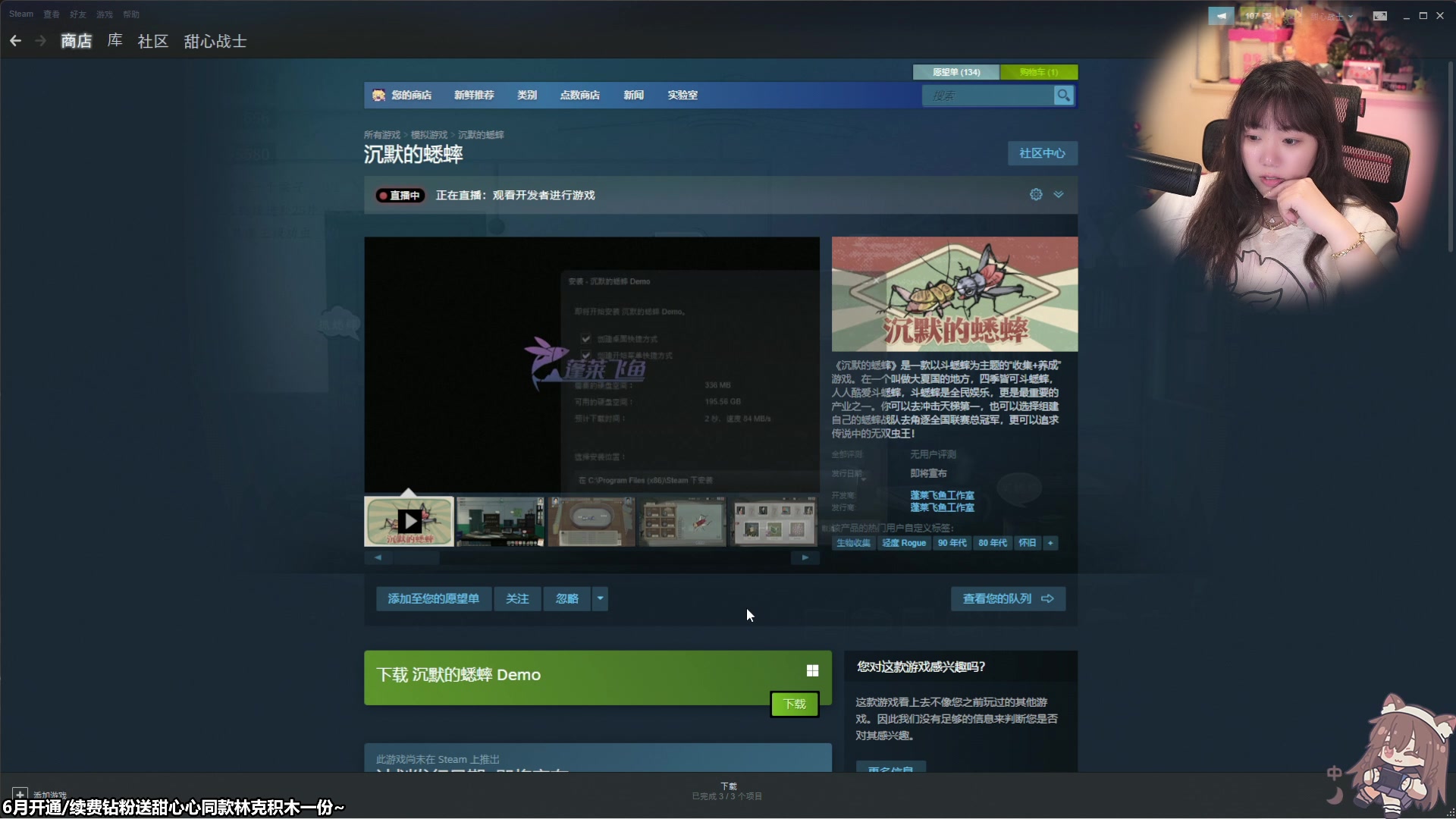Go forward with the right arrow icon
This screenshot has width=1456, height=819.
coord(41,41)
